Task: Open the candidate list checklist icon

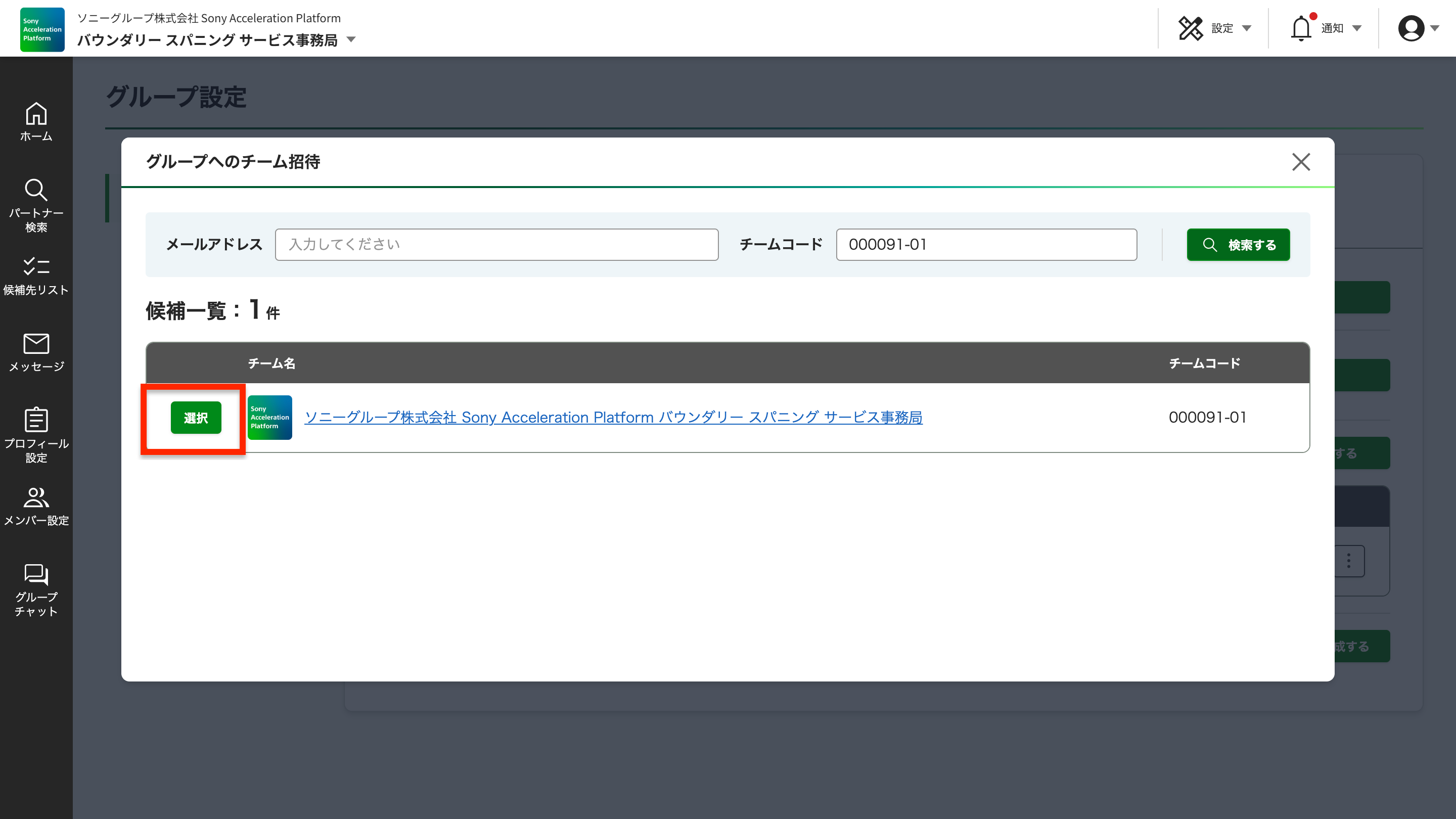Action: [x=36, y=266]
